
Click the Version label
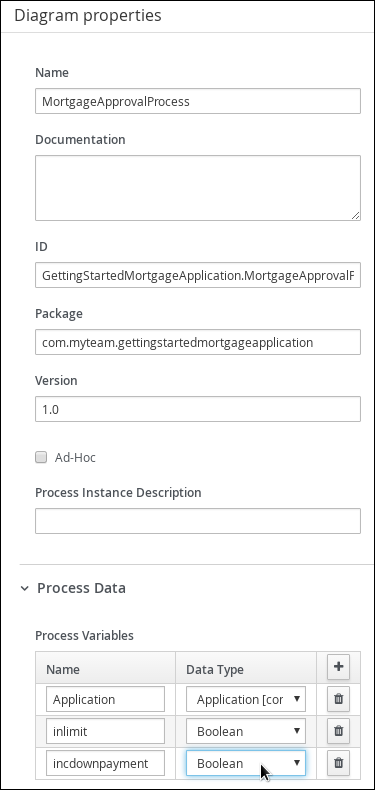pyautogui.click(x=56, y=380)
